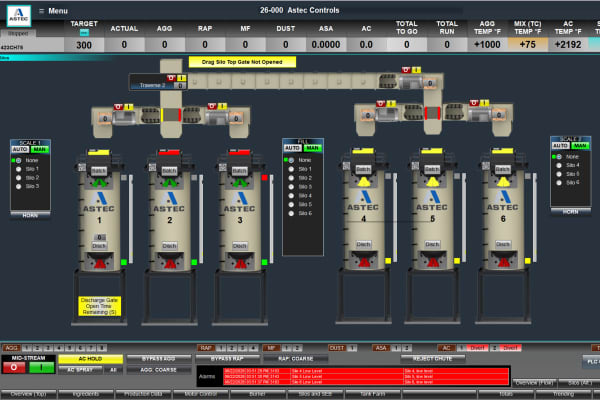Click Silo 1 level bar gauge
Viewport: 600px width, 400px height.
(x=131, y=219)
